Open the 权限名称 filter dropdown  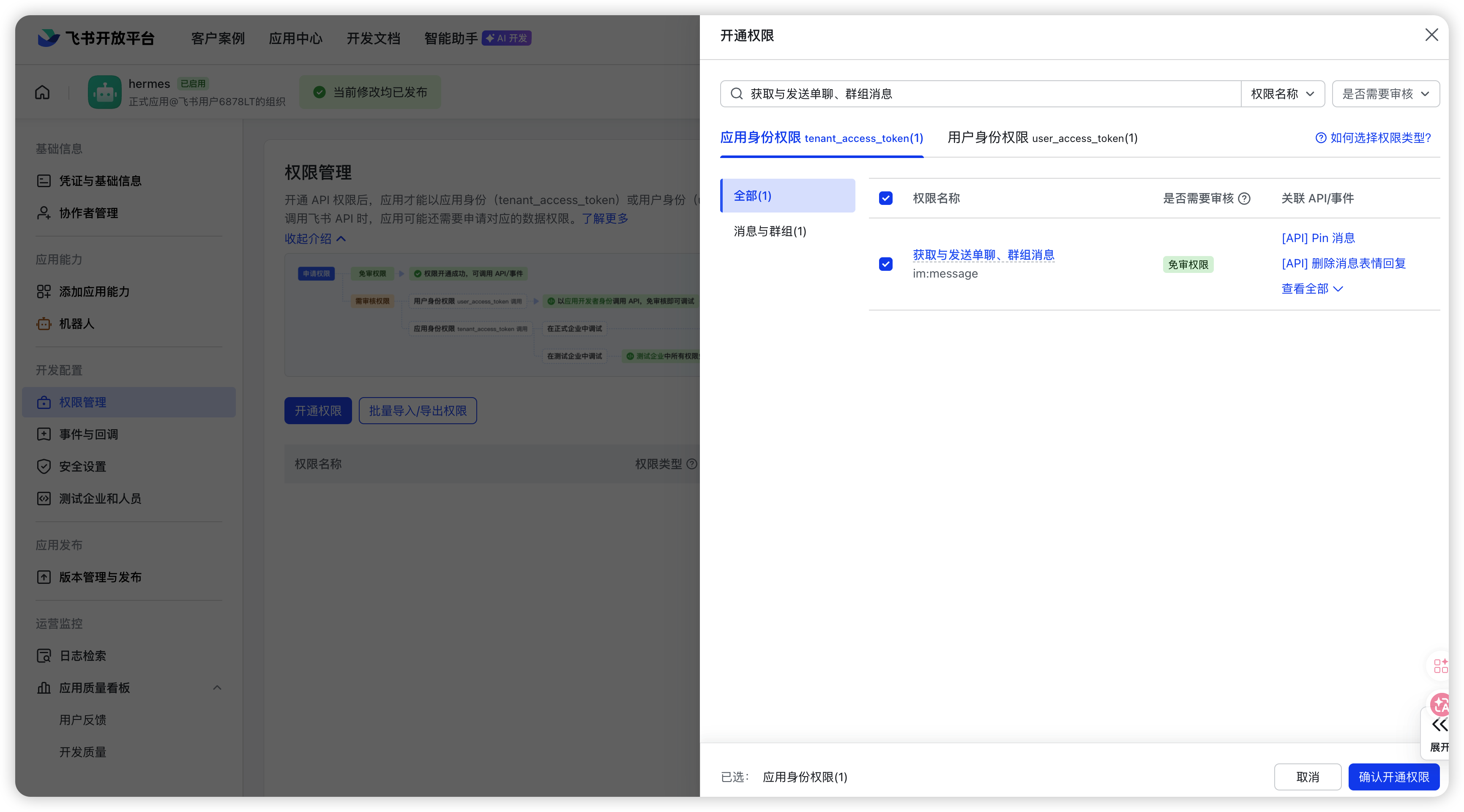pos(1283,94)
